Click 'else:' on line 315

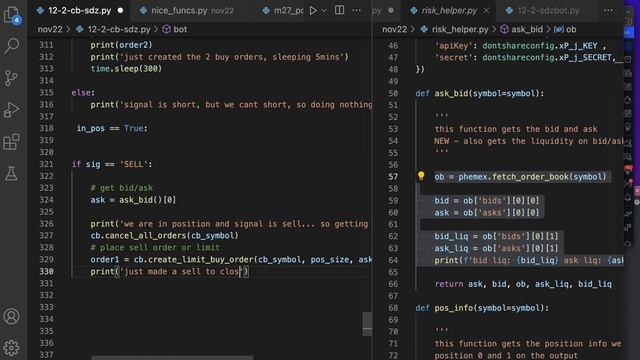[83, 93]
